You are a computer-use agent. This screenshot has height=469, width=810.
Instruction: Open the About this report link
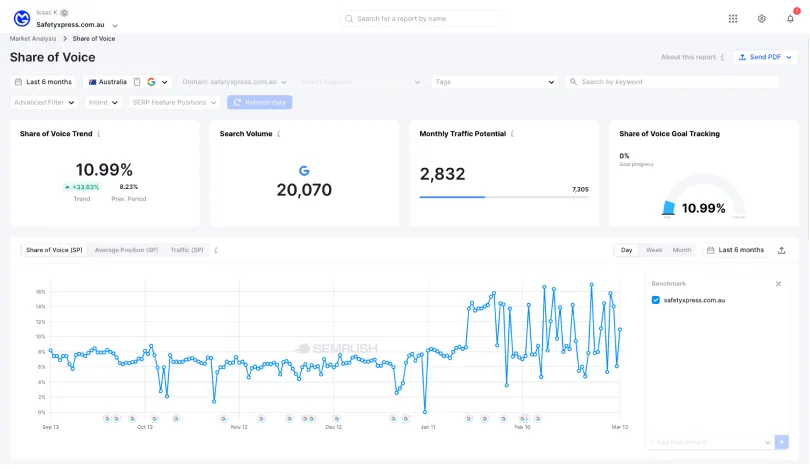(688, 57)
